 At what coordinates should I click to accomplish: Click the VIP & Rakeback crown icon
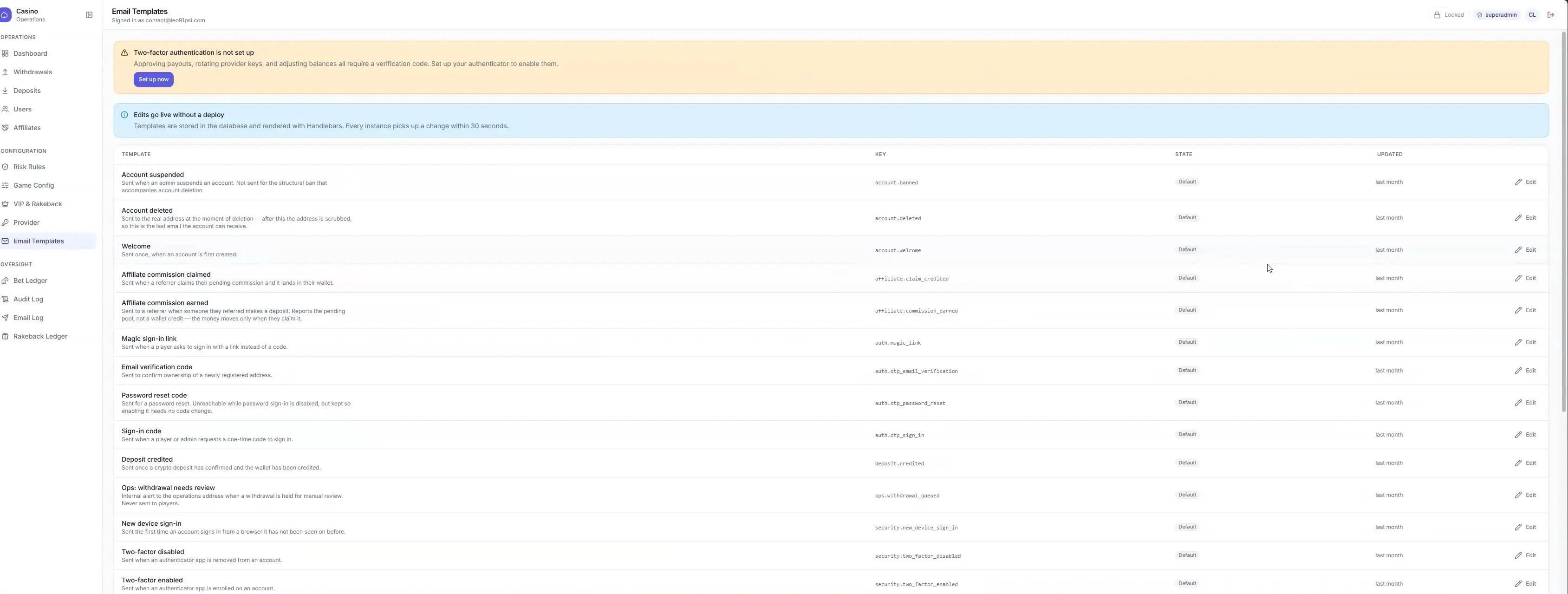(x=6, y=204)
